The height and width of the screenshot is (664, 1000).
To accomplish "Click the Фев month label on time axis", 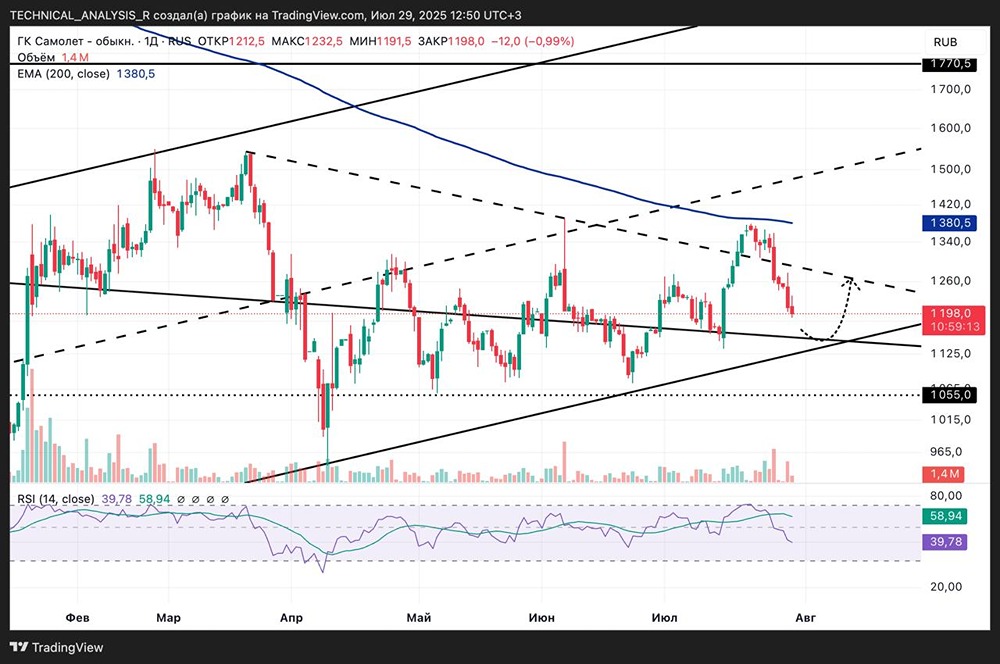I will (78, 617).
